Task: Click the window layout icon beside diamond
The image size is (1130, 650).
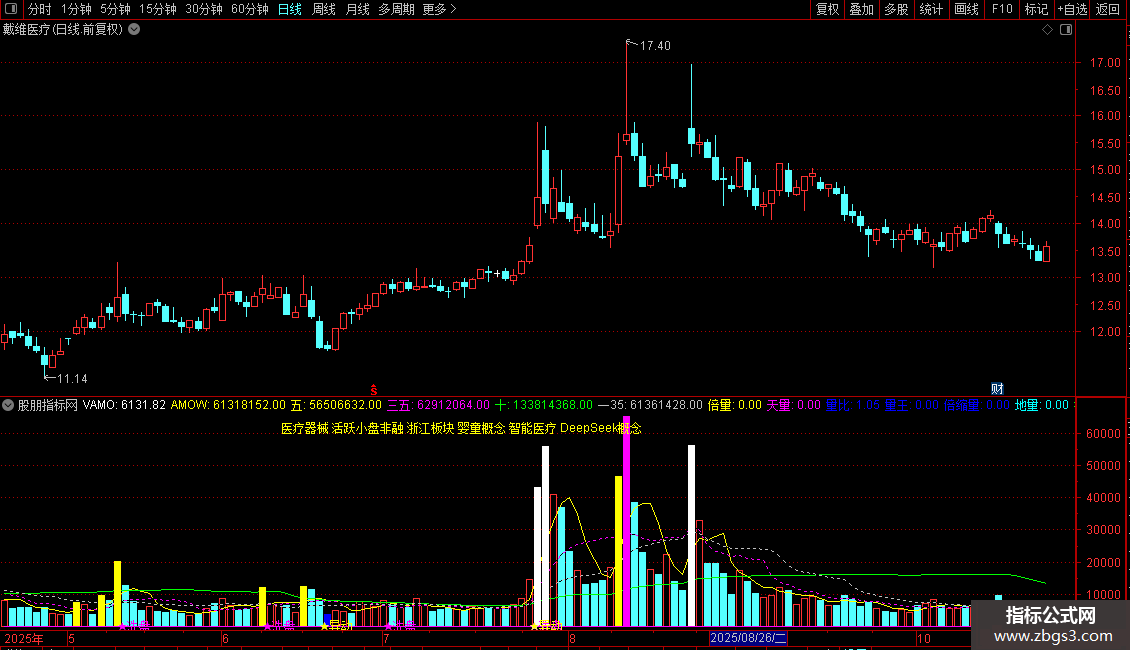Action: point(1066,30)
